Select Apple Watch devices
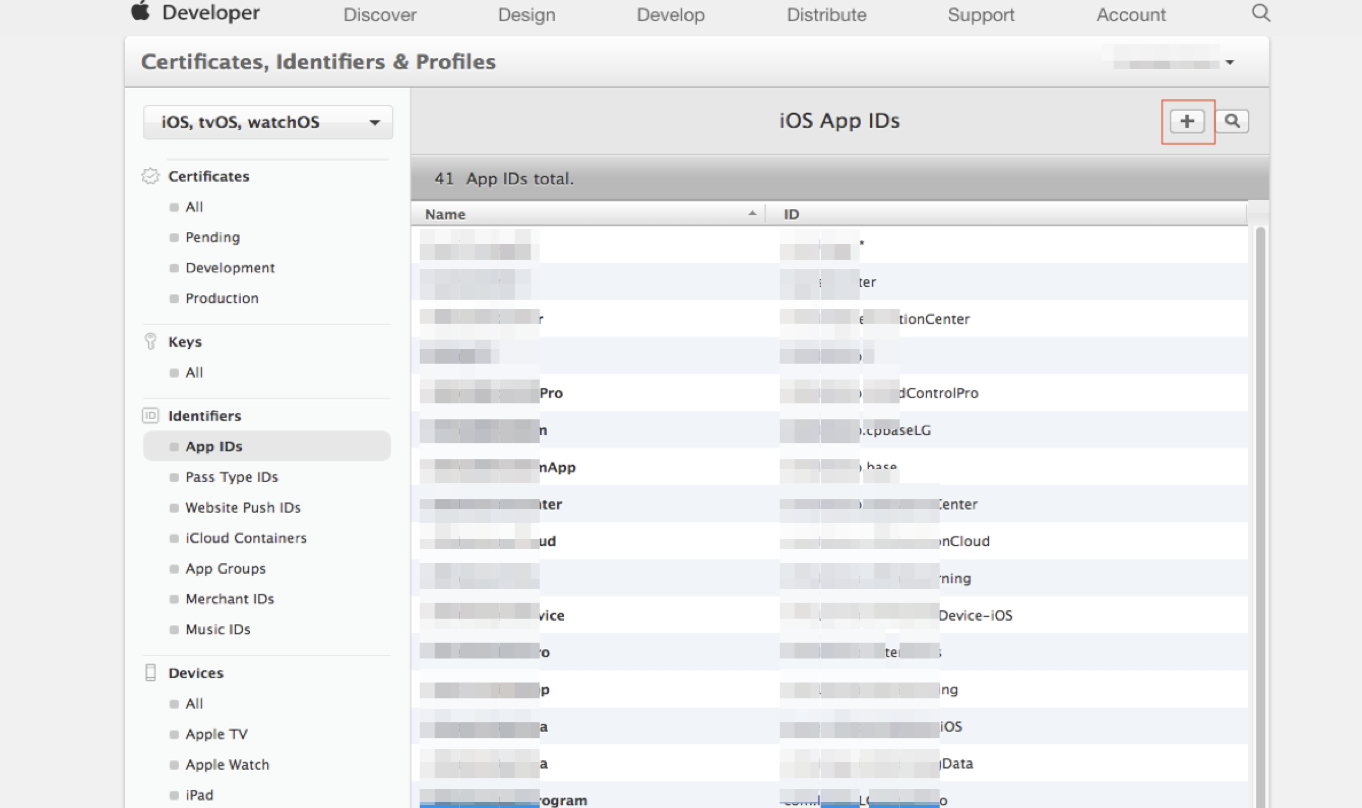The height and width of the screenshot is (808, 1362). point(227,764)
